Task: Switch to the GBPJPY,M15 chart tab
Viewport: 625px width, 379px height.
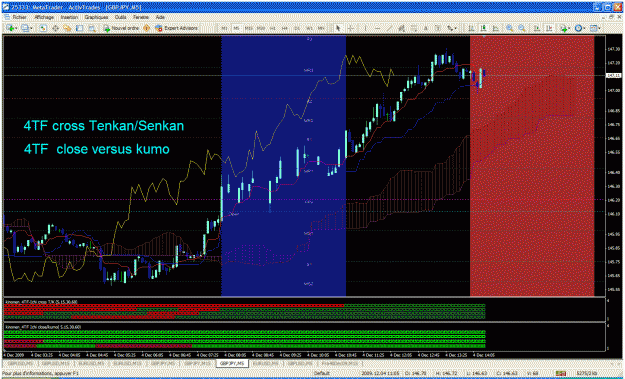Action: 197,363
